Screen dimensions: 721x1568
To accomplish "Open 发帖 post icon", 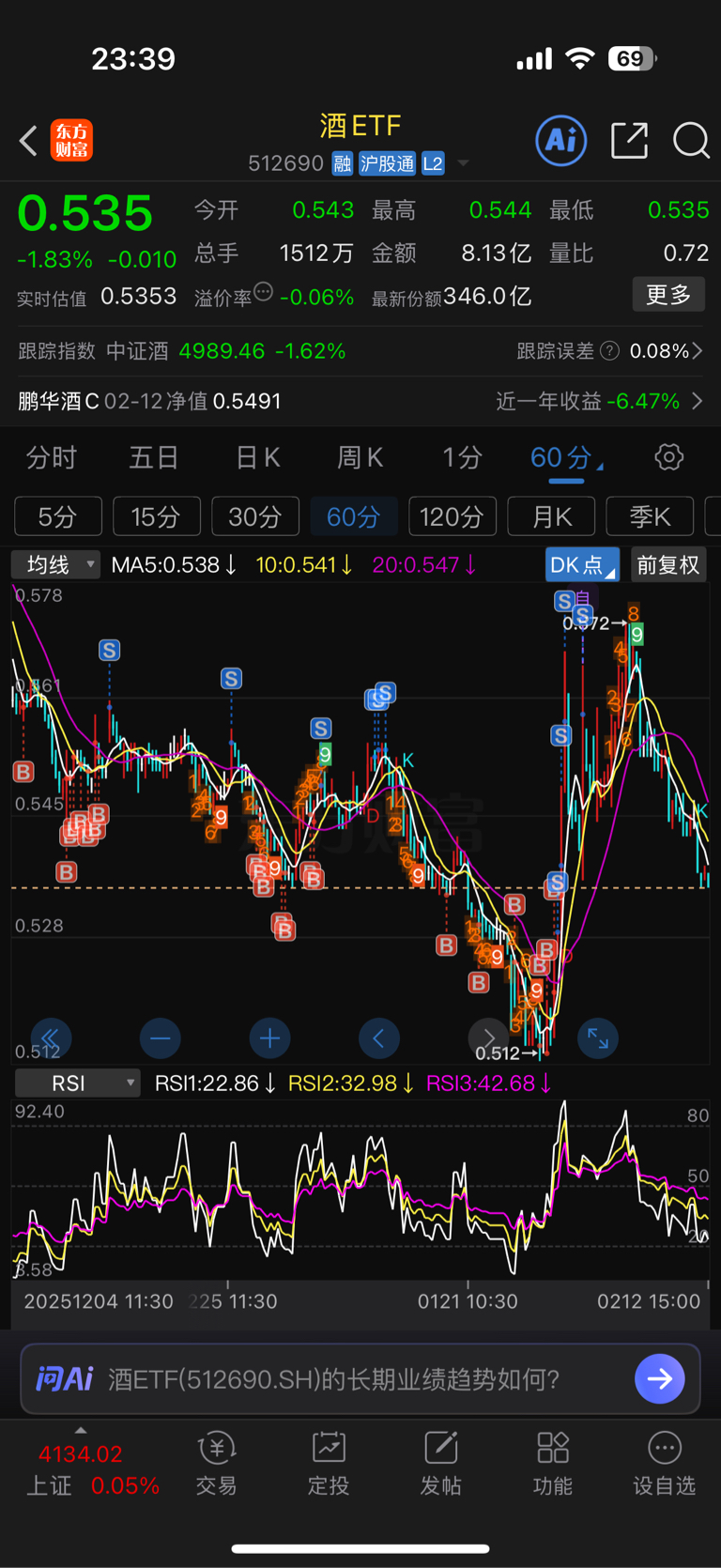I will 440,1463.
